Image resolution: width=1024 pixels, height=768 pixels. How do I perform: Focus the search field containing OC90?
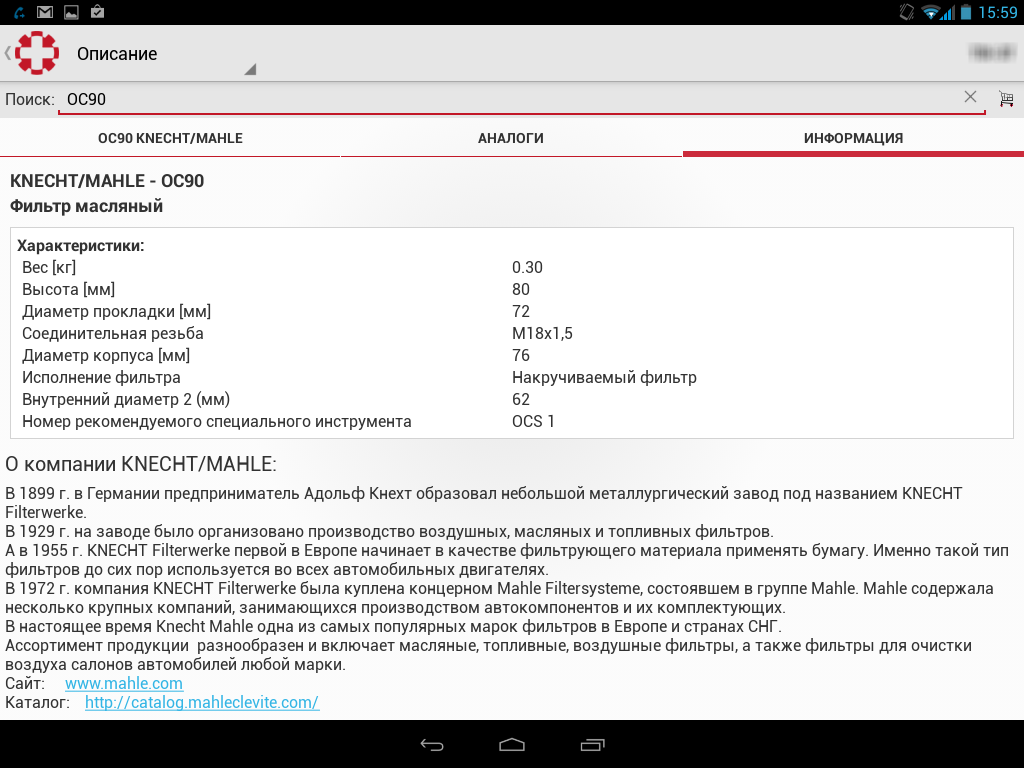500,99
